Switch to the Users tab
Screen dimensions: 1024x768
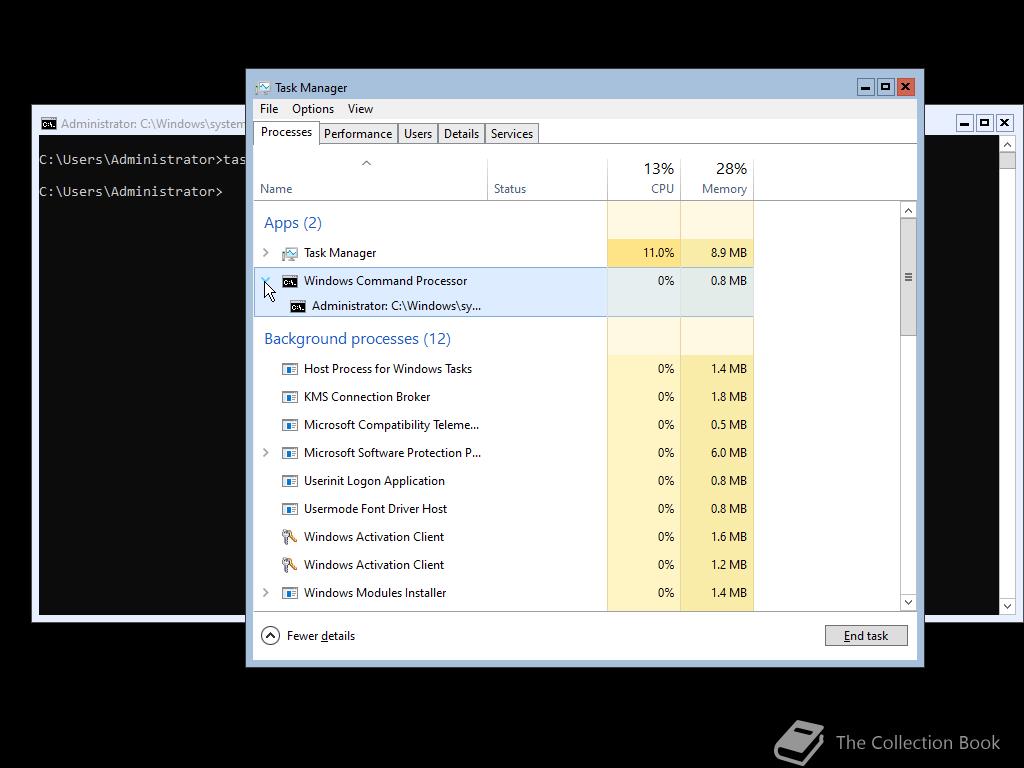click(x=418, y=134)
